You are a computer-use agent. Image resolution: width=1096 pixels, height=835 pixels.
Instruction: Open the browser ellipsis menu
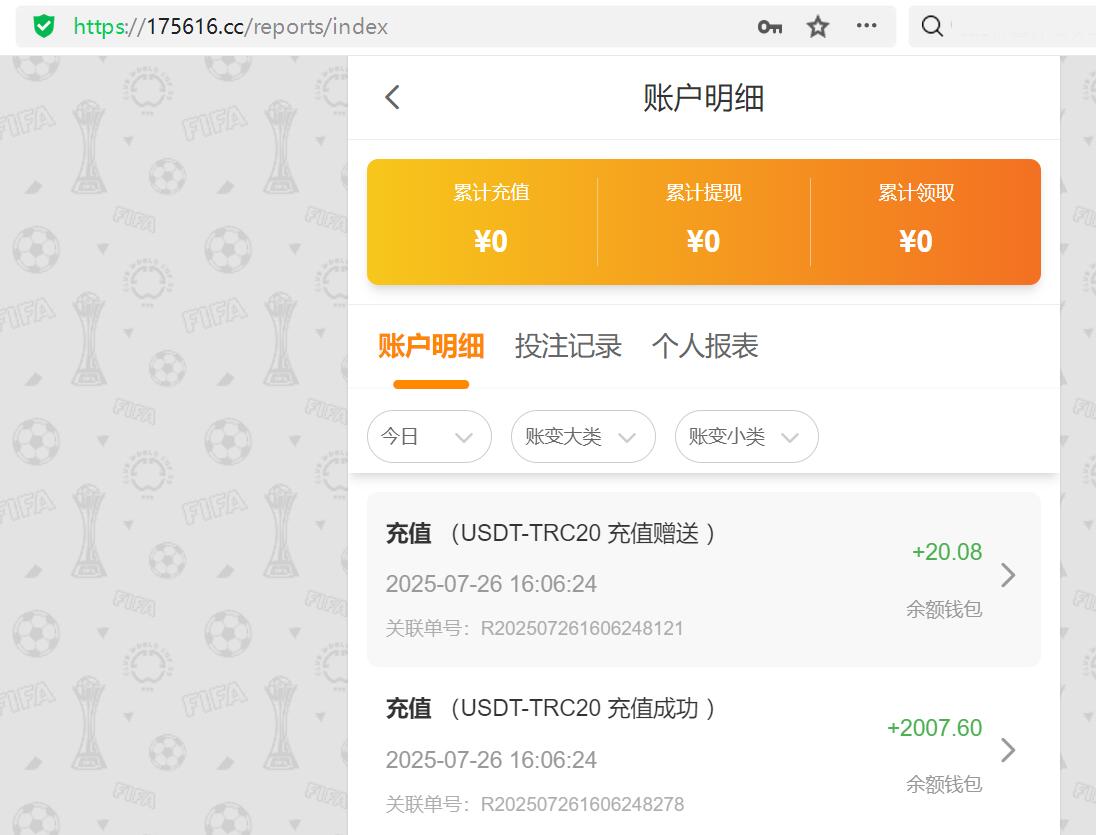866,27
